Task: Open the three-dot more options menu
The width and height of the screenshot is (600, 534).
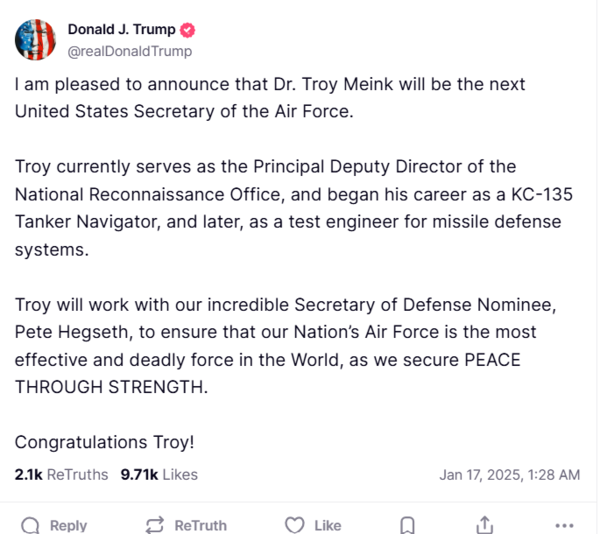Action: [x=564, y=525]
